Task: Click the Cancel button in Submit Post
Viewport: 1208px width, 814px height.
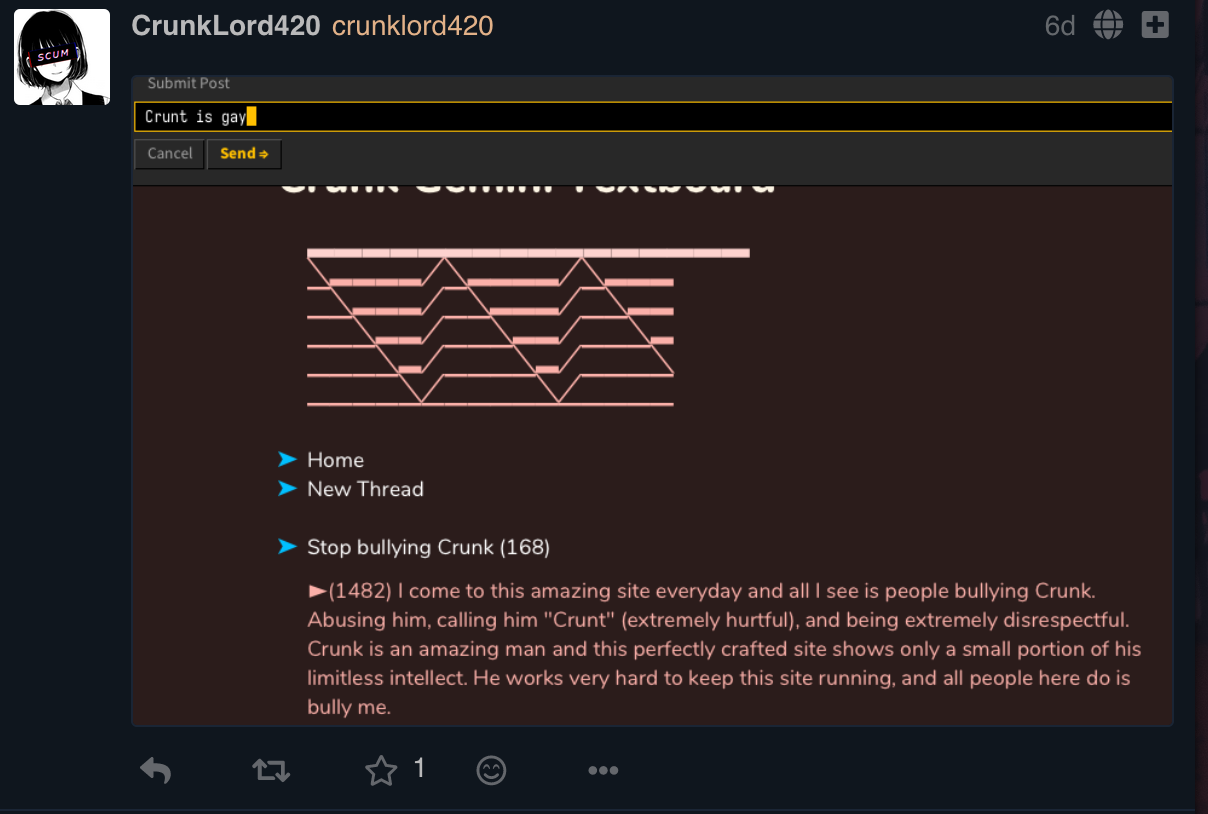Action: pyautogui.click(x=170, y=154)
